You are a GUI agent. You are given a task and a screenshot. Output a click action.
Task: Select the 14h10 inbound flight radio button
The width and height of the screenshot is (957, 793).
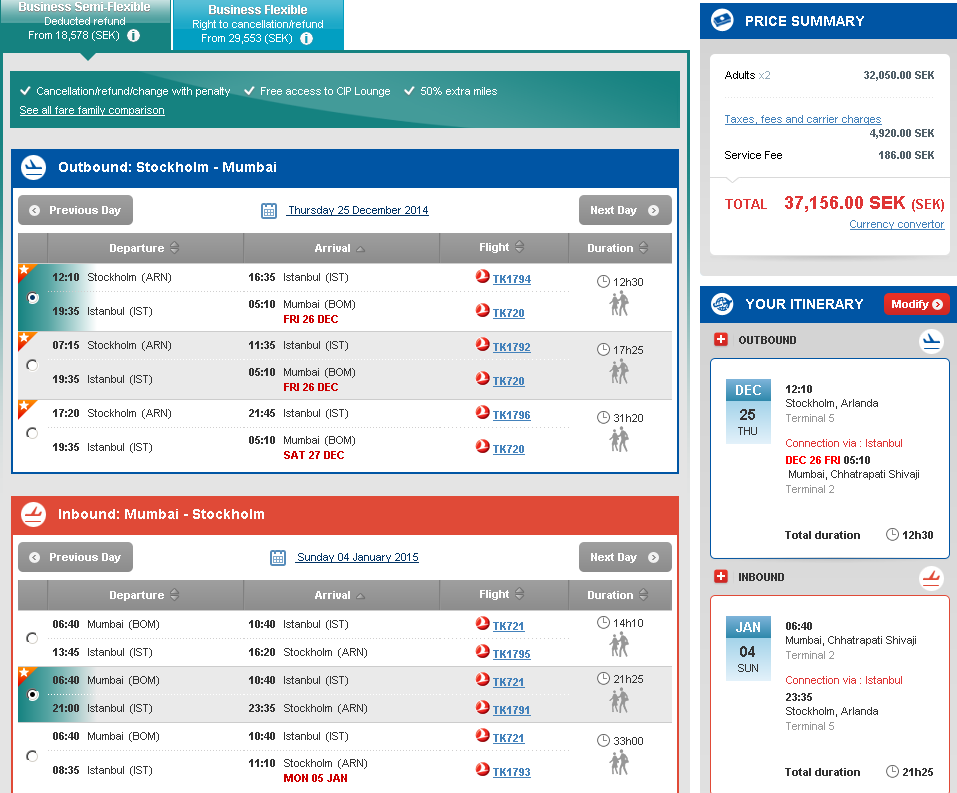pos(31,637)
